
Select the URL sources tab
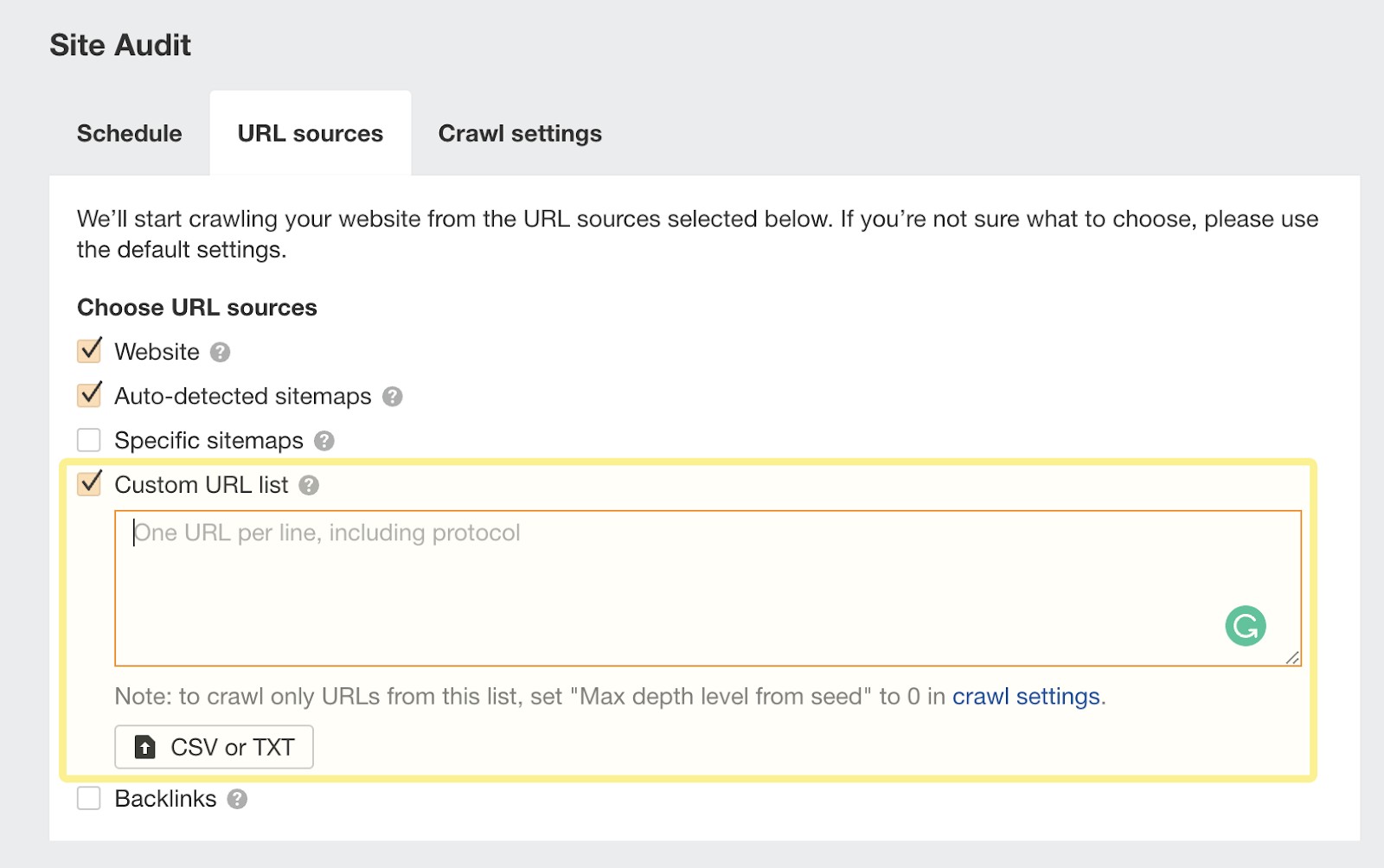pyautogui.click(x=310, y=133)
